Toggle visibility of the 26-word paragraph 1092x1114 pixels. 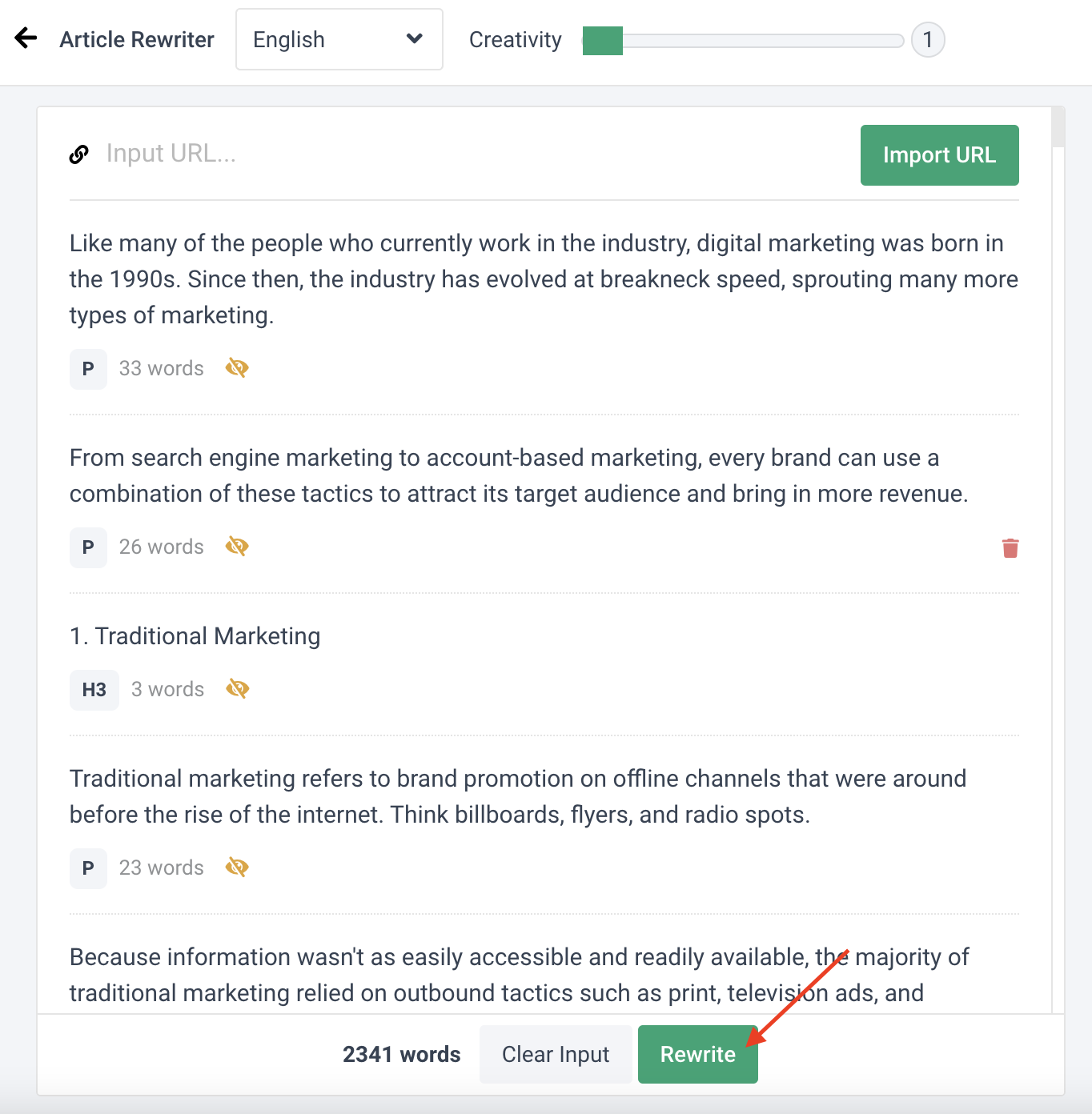pyautogui.click(x=236, y=547)
